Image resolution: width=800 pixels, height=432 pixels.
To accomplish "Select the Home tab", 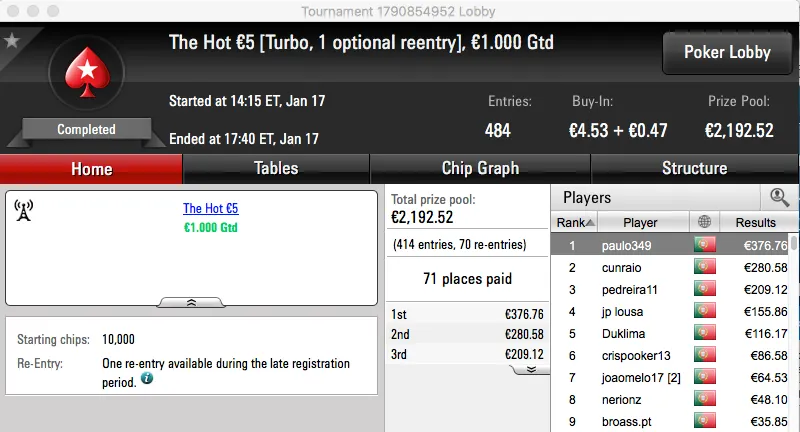I will (x=91, y=168).
